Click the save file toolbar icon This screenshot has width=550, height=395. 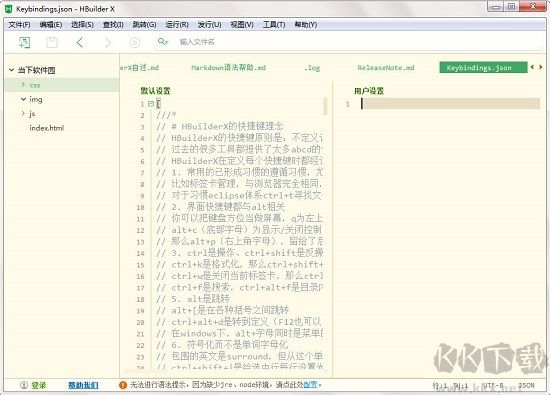52,42
